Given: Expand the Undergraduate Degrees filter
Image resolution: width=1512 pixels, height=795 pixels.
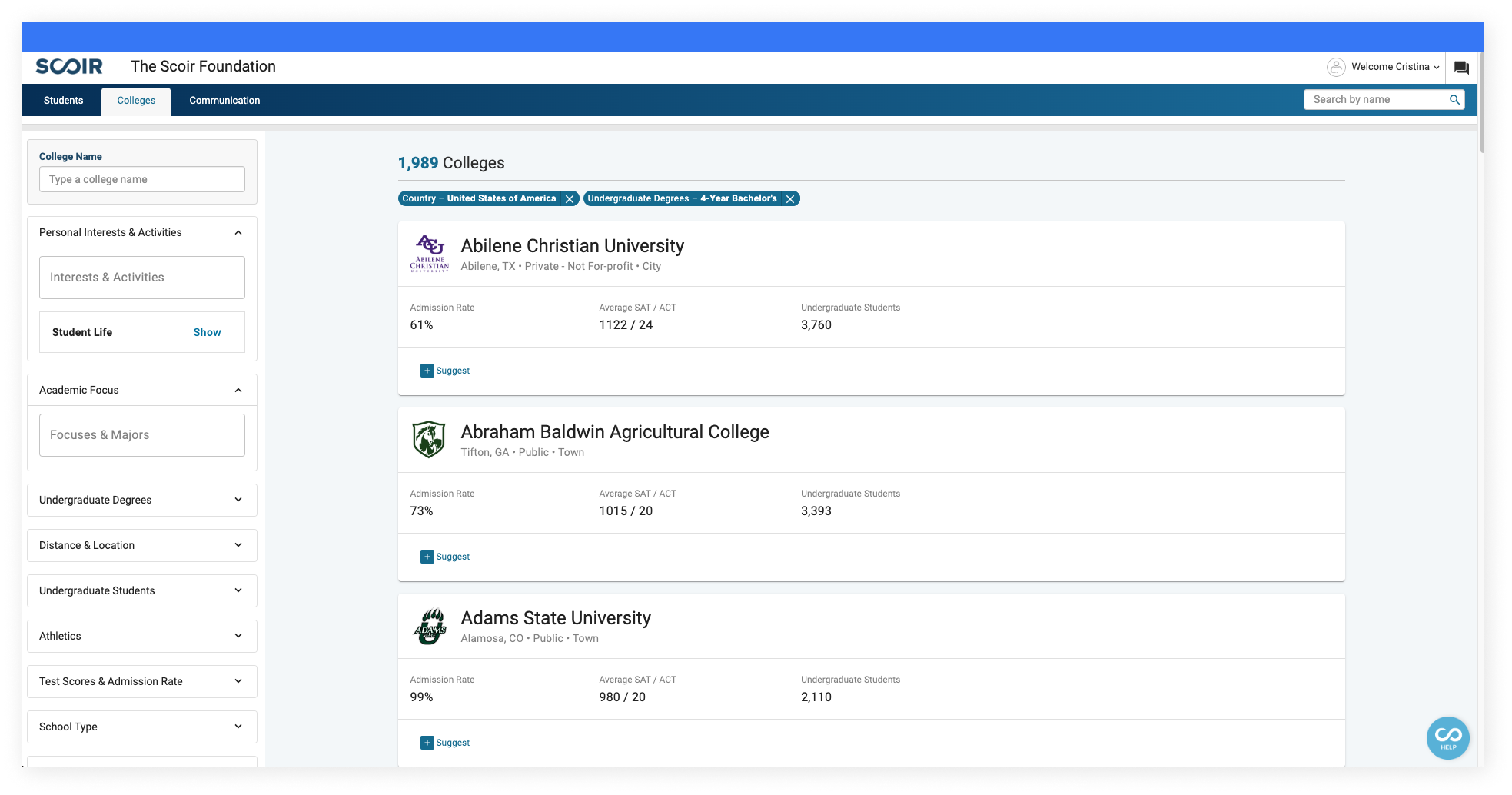Looking at the screenshot, I should point(142,500).
